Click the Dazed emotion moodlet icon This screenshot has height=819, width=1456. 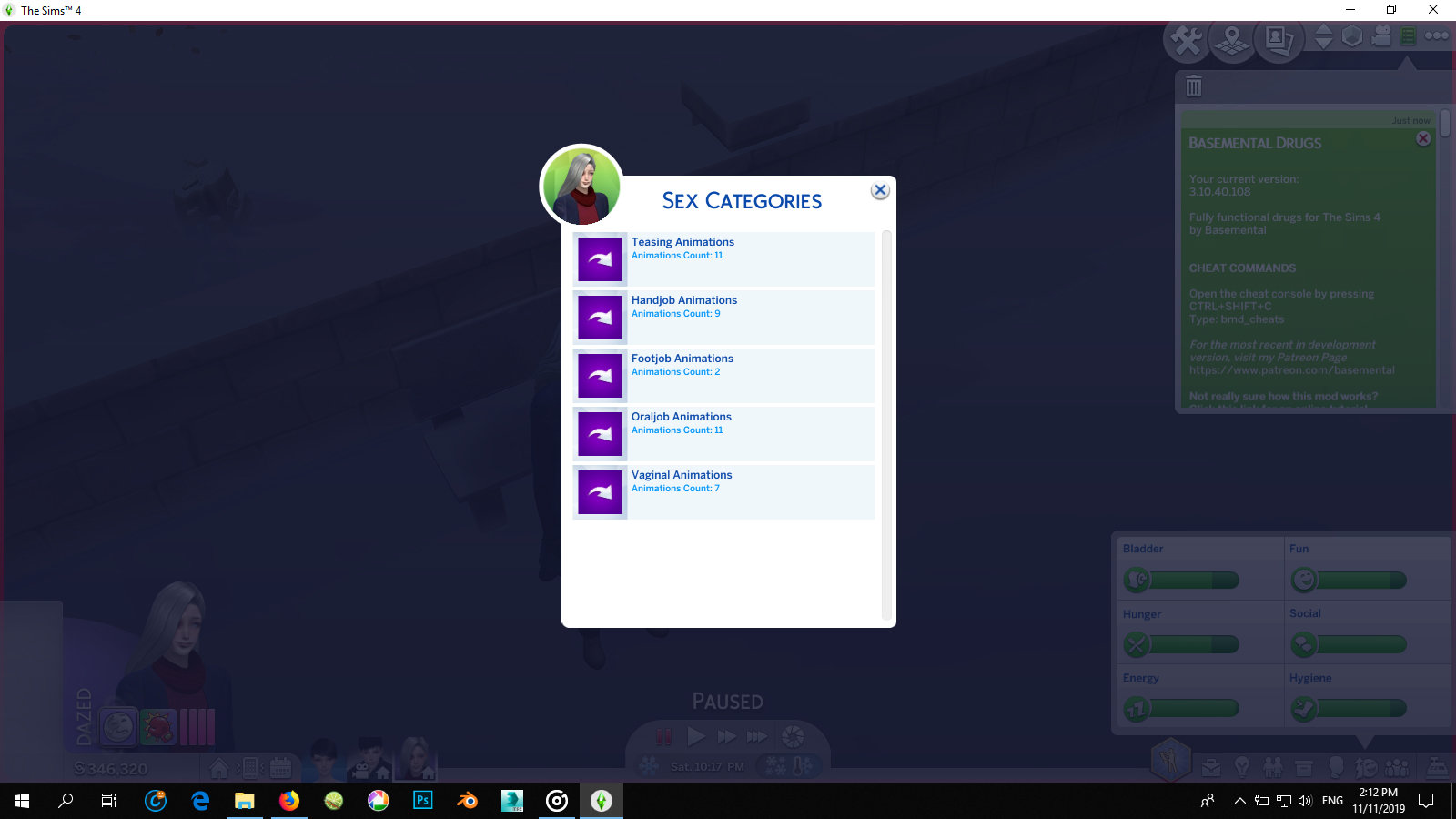point(117,727)
